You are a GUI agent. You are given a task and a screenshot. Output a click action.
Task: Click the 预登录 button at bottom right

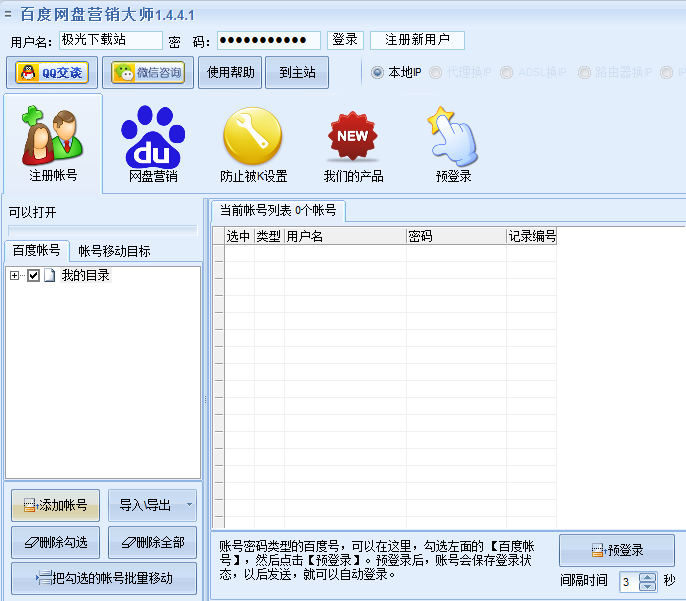[617, 550]
